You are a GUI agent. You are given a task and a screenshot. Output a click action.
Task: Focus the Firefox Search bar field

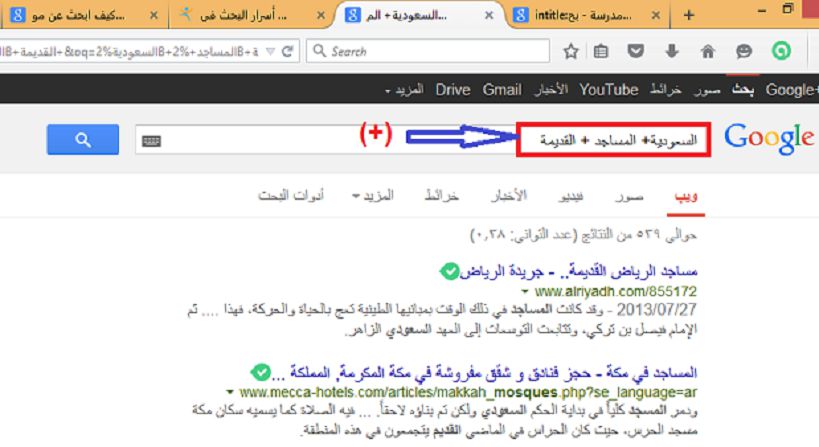[428, 51]
